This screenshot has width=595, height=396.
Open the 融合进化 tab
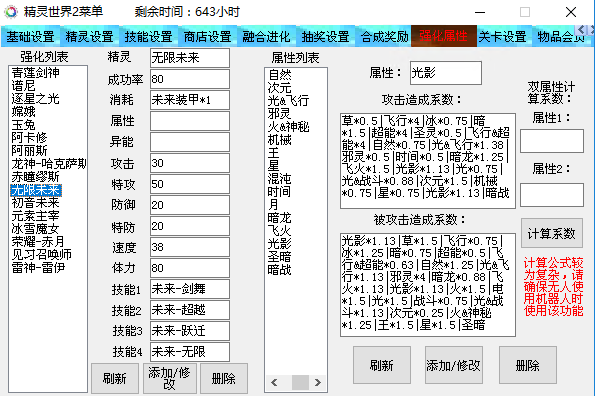coord(266,37)
